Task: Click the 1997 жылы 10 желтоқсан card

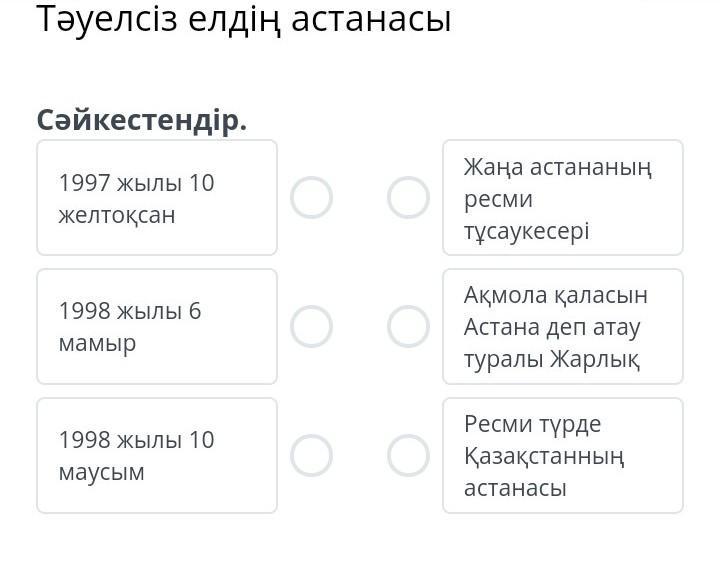Action: [x=157, y=198]
